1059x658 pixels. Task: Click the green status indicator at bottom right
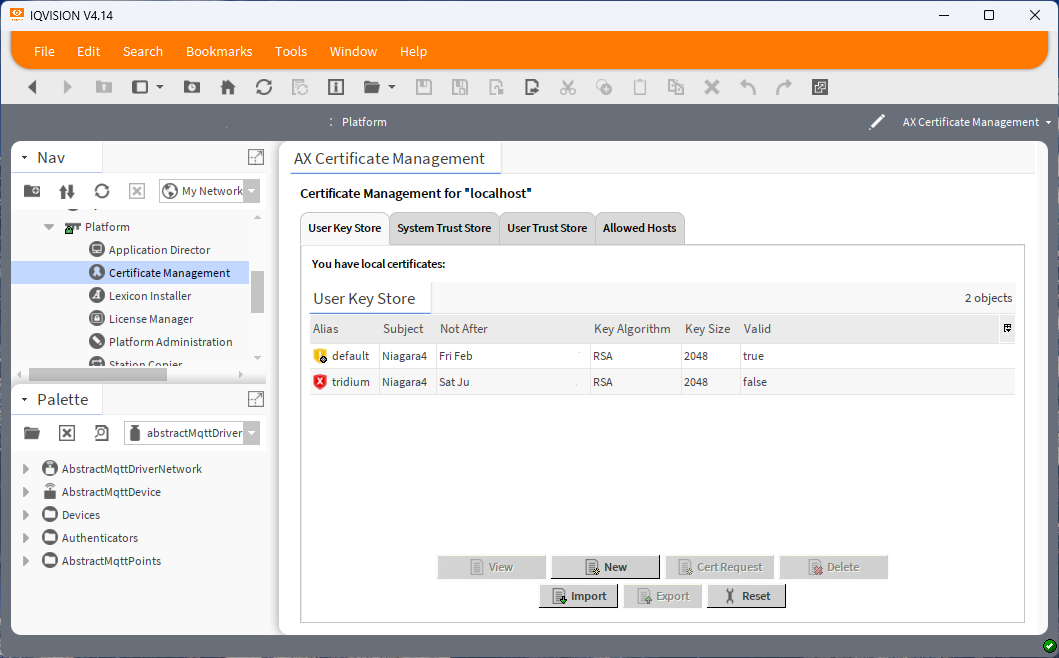coord(1047,647)
